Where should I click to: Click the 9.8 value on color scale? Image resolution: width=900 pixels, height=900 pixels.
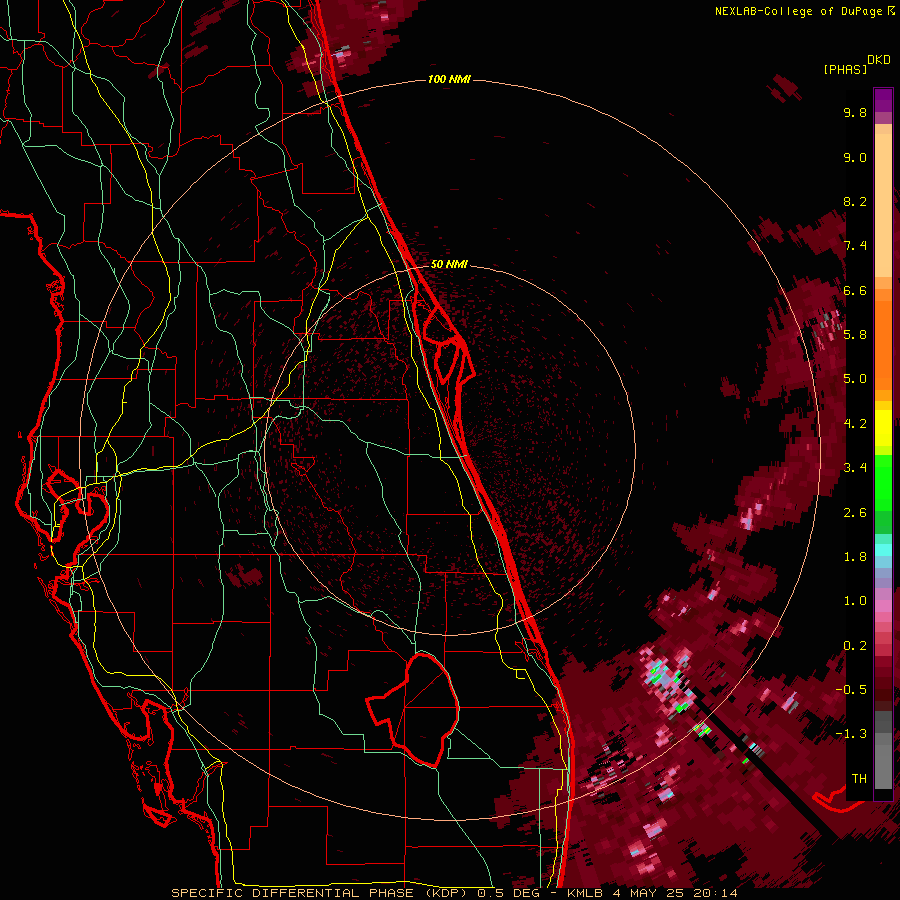855,112
